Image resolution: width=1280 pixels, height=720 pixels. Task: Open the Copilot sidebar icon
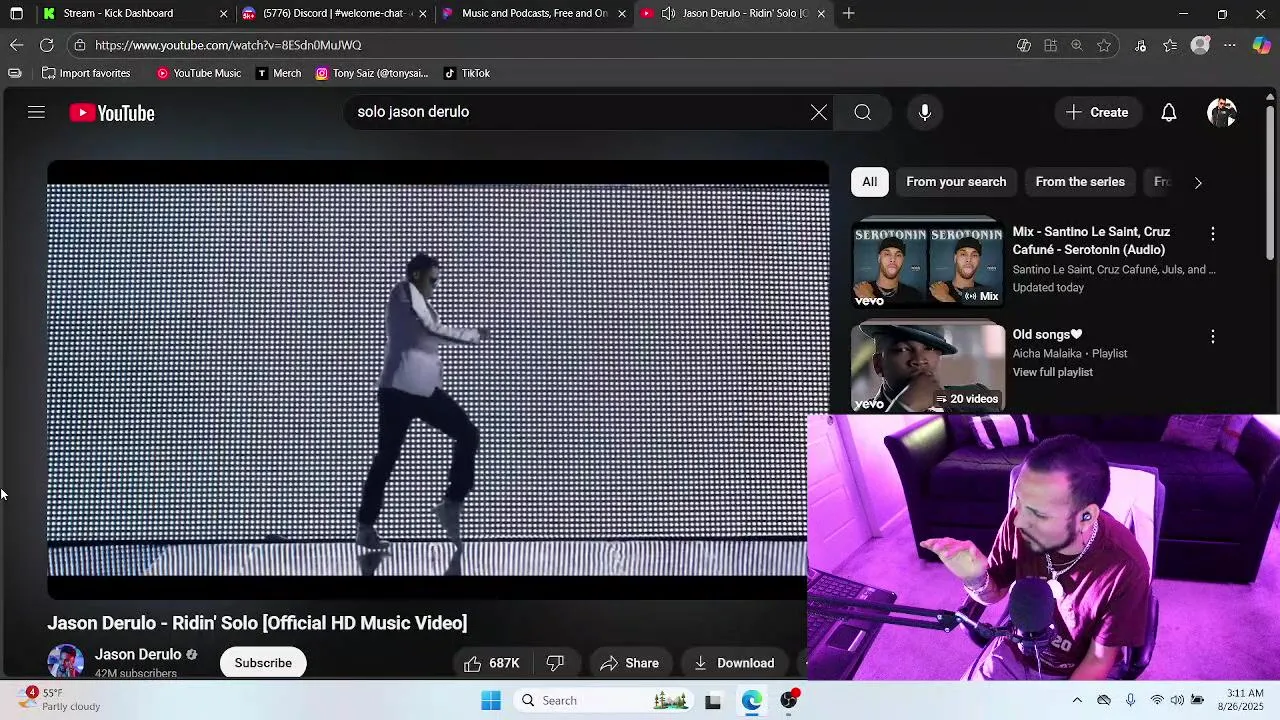pos(1261,45)
